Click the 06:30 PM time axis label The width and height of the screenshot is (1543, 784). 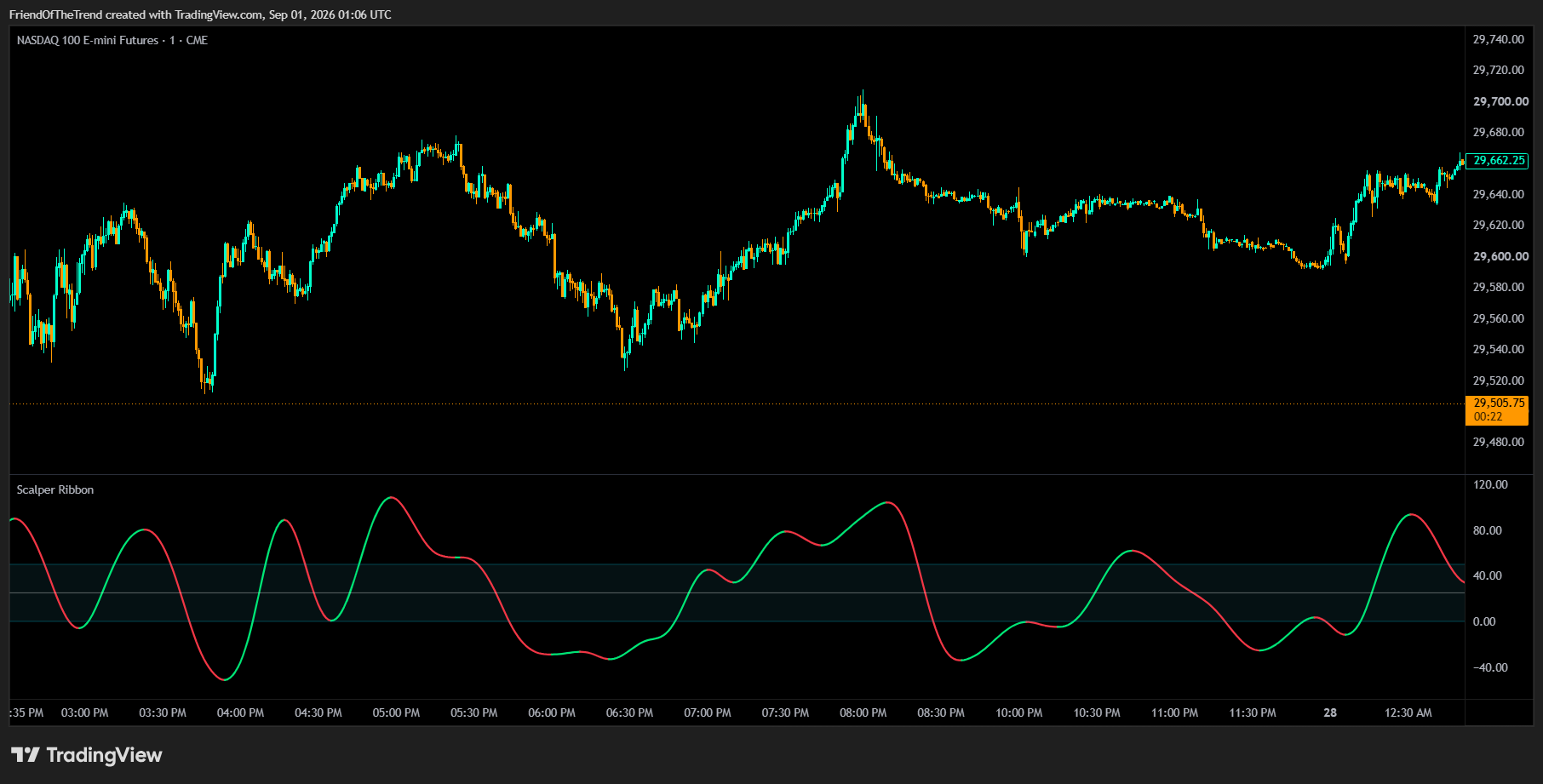[629, 712]
